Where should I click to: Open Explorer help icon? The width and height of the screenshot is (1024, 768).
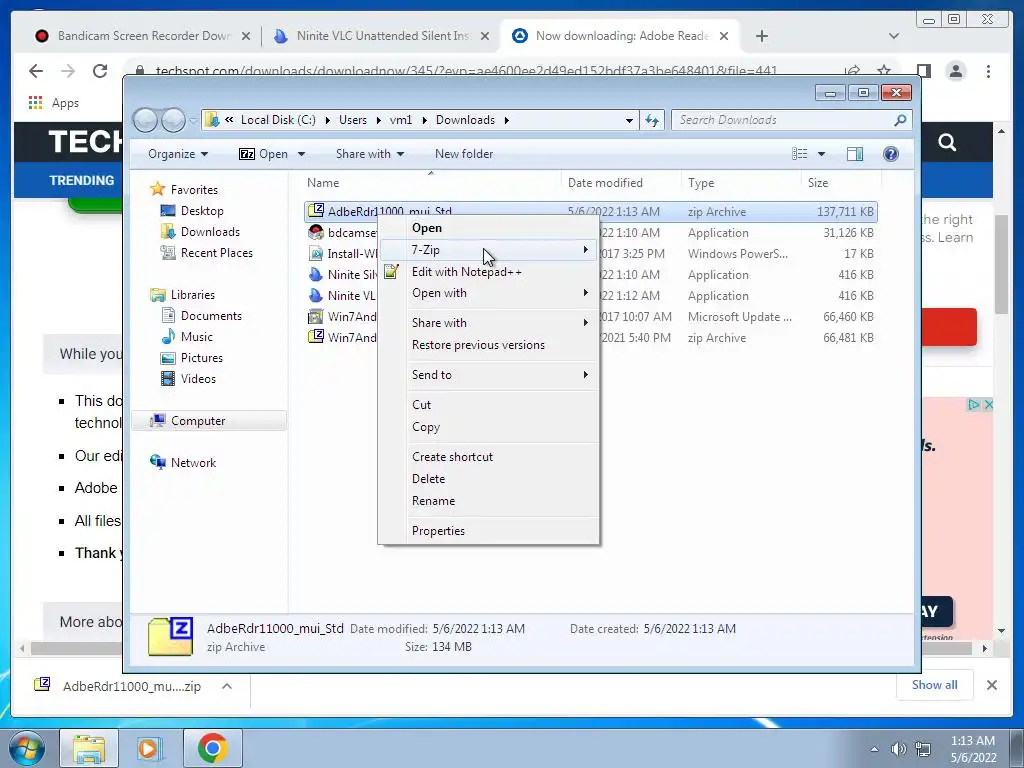[x=891, y=154]
